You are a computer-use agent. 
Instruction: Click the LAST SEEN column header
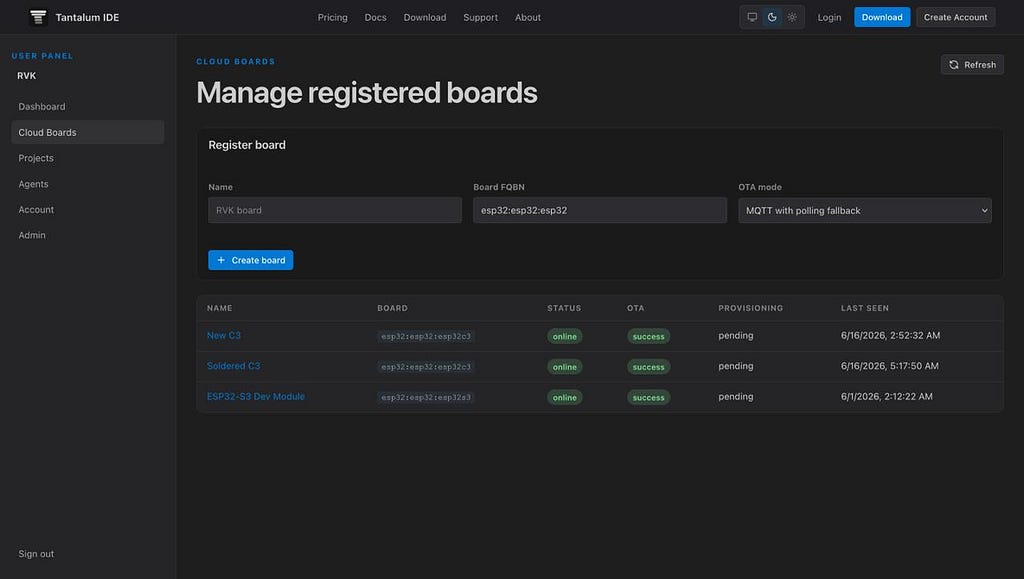(865, 308)
